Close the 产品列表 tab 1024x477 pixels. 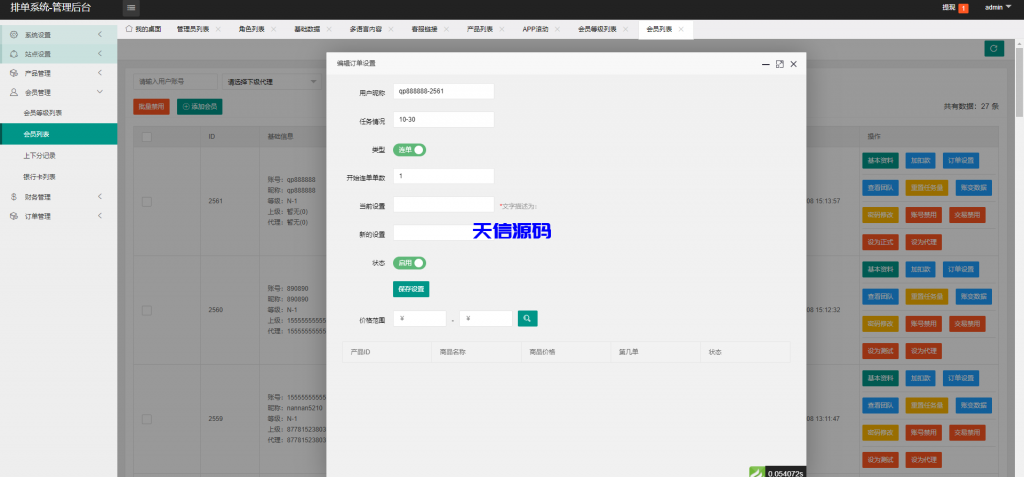[502, 29]
